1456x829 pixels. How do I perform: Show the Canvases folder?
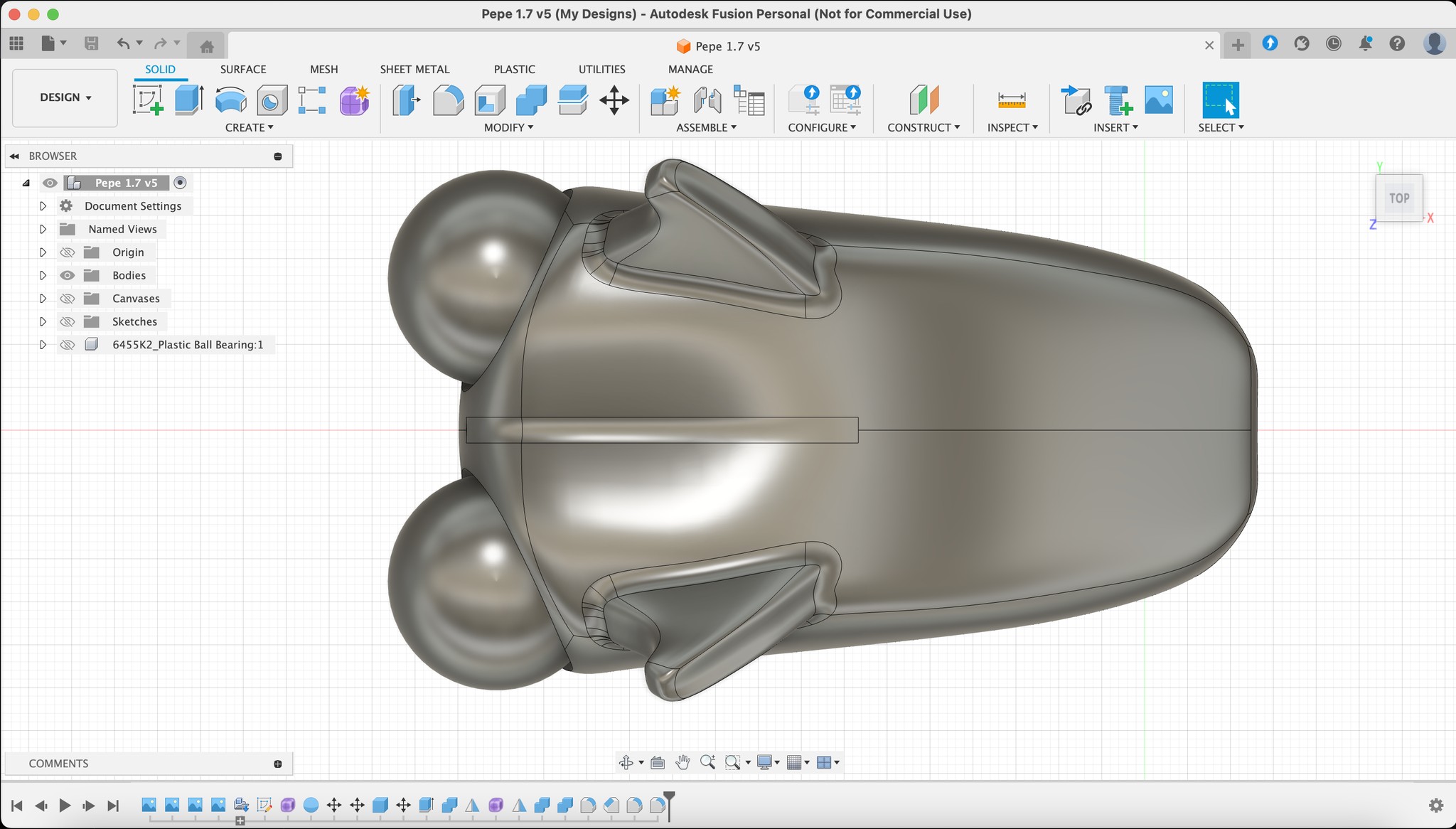pyautogui.click(x=67, y=299)
